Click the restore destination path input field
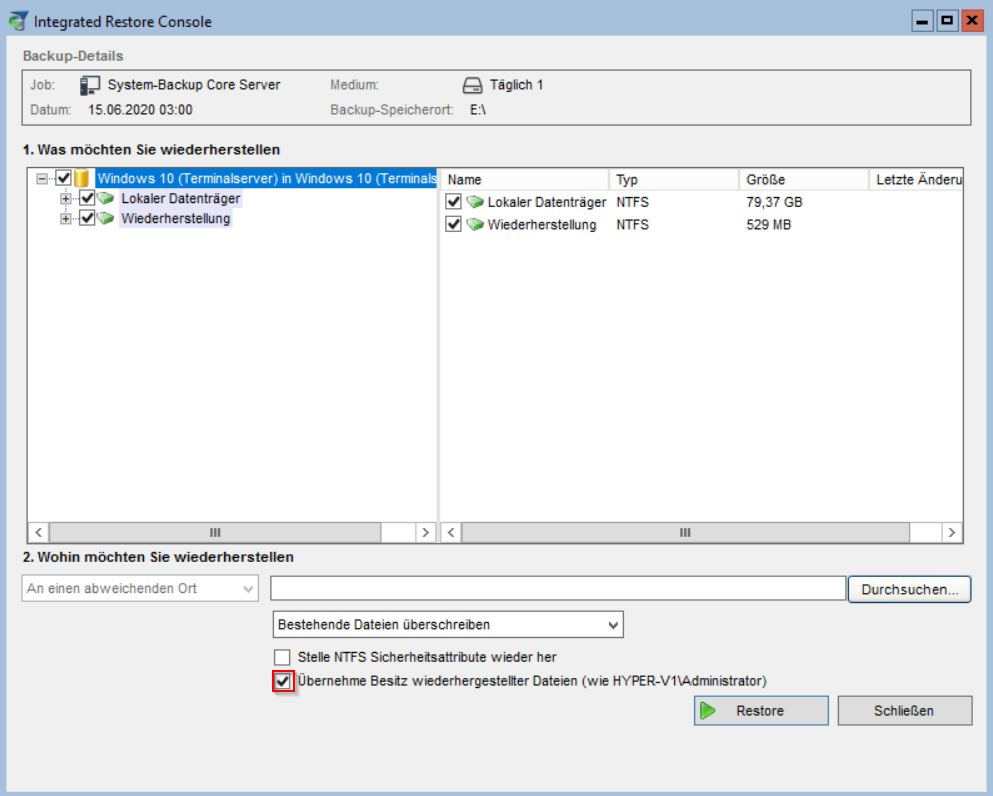Viewport: 993px width, 796px height. coord(557,589)
